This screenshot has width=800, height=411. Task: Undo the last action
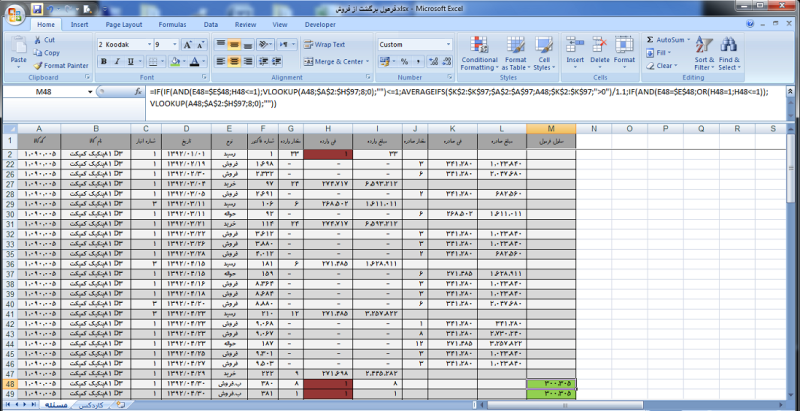[50, 9]
